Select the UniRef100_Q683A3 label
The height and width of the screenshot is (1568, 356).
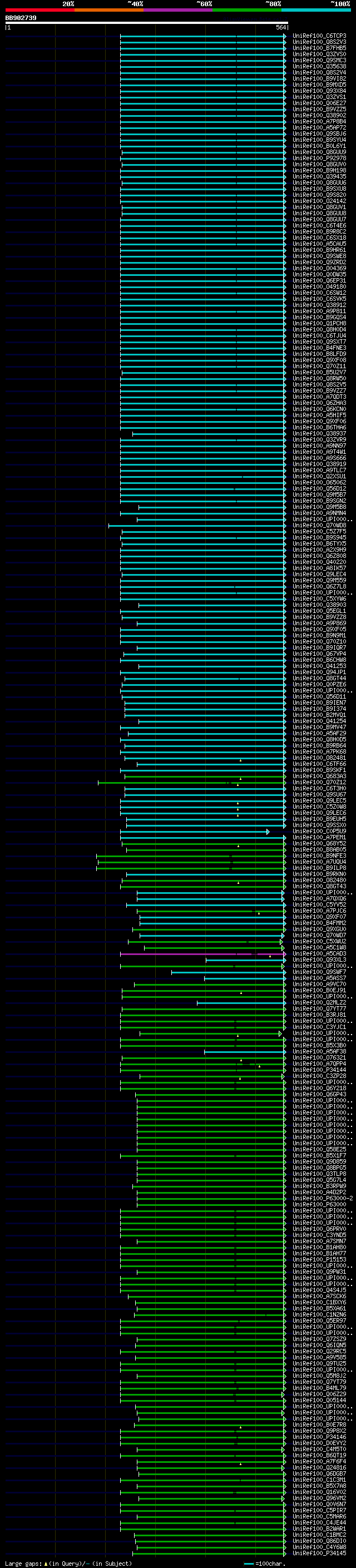pyautogui.click(x=319, y=776)
